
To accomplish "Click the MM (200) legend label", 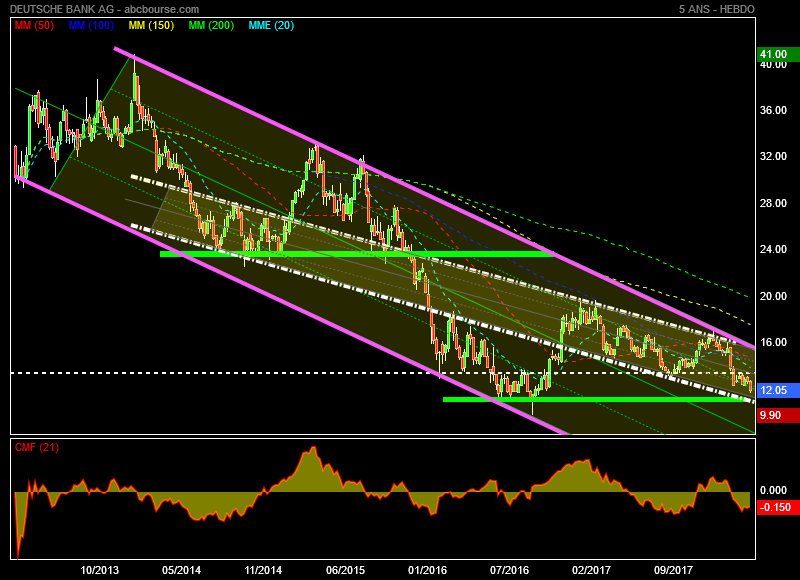I will pos(211,26).
